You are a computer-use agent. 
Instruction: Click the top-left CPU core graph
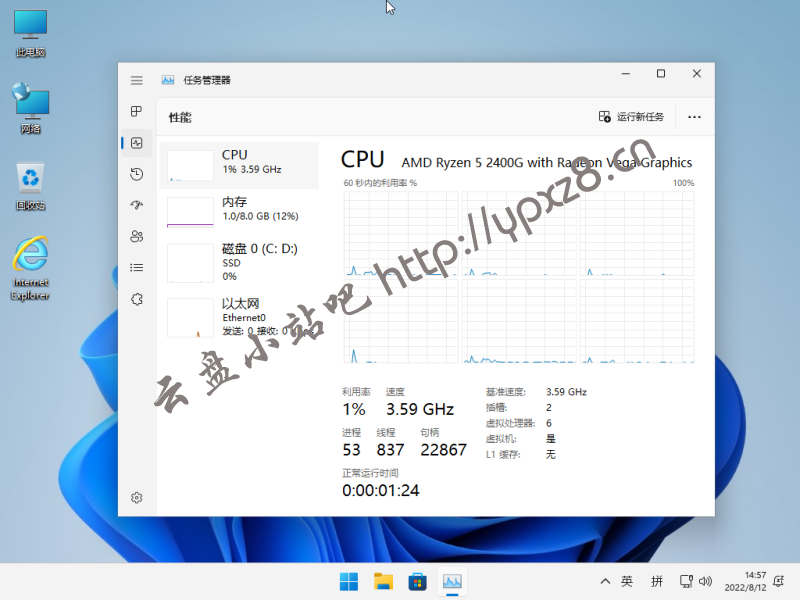401,234
